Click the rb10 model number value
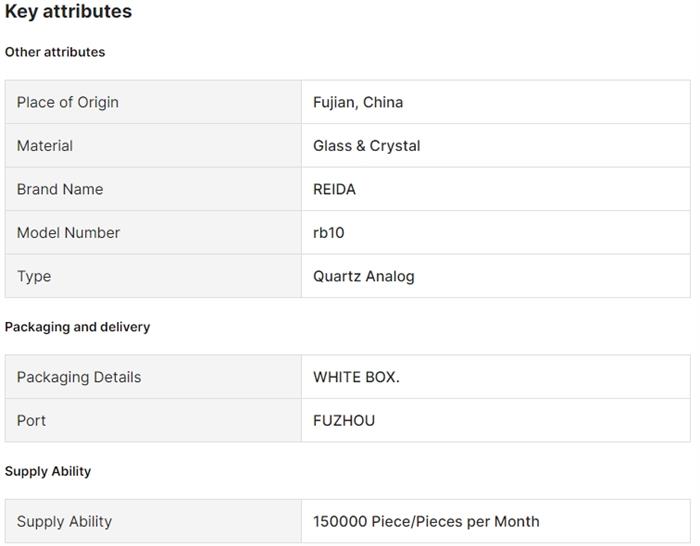 (329, 233)
